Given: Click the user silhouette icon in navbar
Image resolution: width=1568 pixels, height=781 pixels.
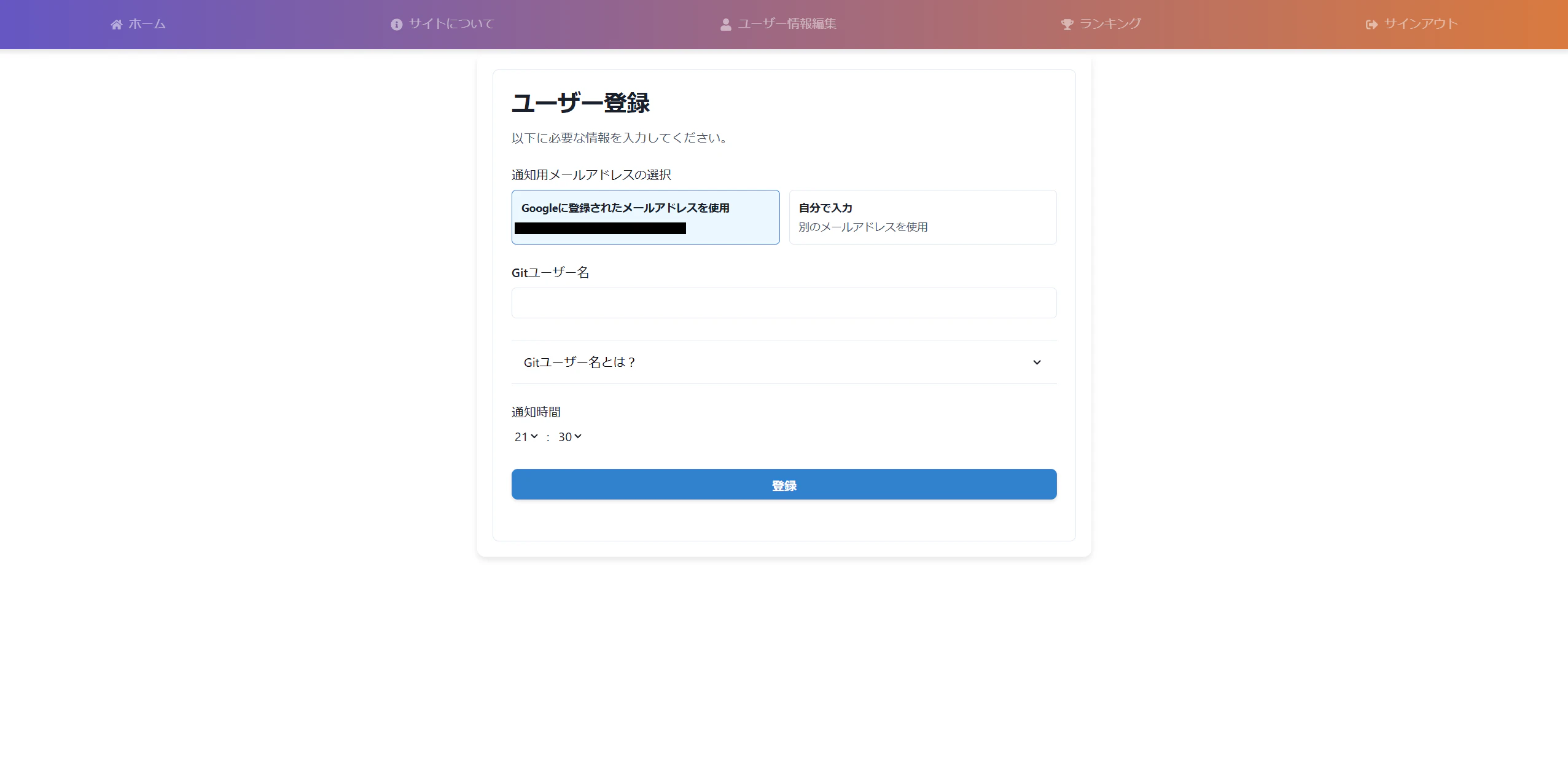Looking at the screenshot, I should pyautogui.click(x=725, y=25).
